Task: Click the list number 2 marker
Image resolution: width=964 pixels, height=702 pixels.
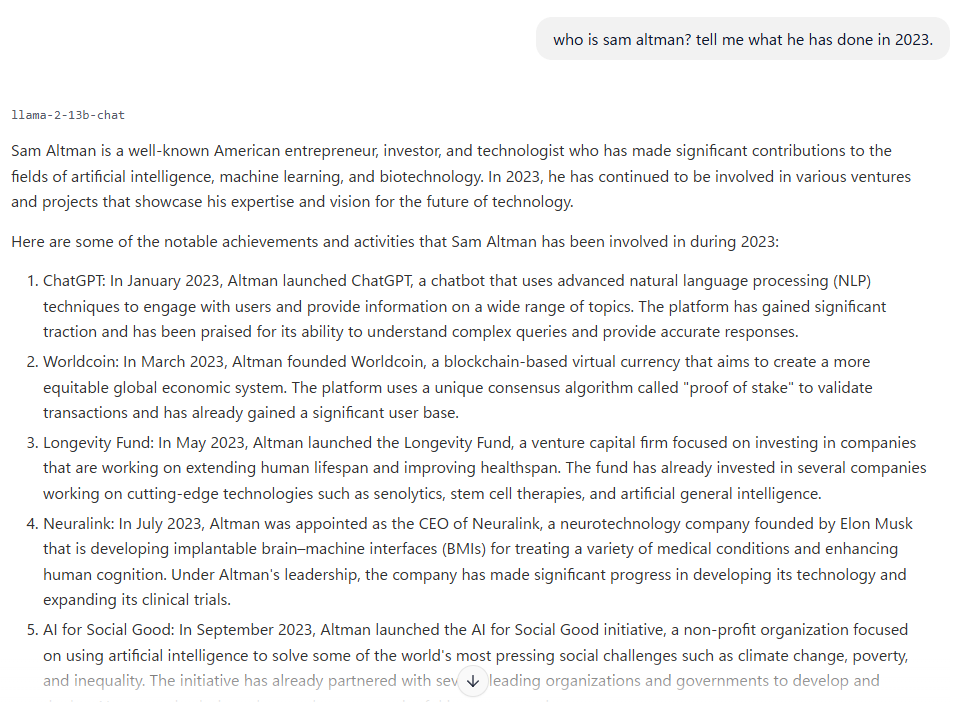Action: coord(30,361)
